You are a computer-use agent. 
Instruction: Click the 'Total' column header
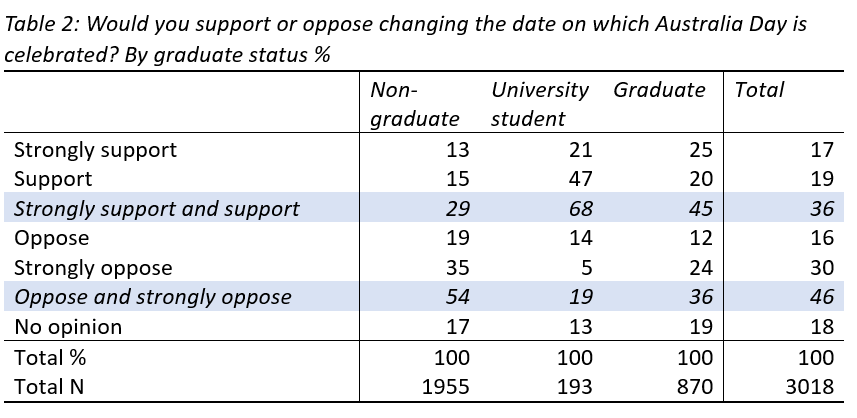coord(759,90)
